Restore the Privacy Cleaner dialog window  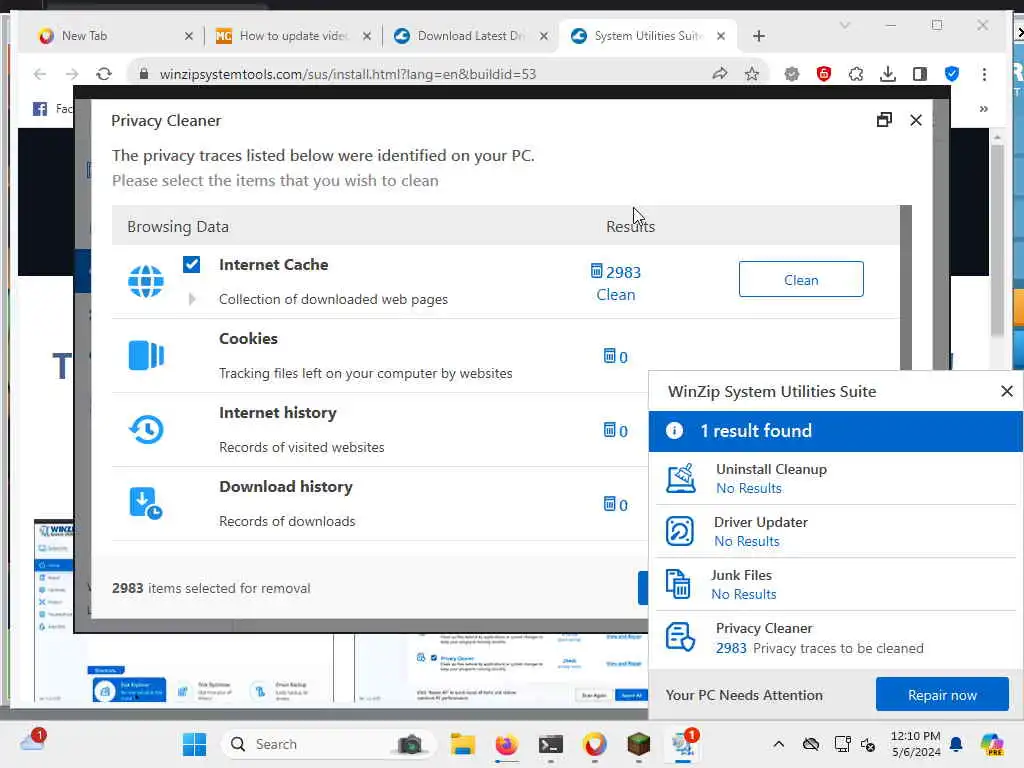[884, 120]
